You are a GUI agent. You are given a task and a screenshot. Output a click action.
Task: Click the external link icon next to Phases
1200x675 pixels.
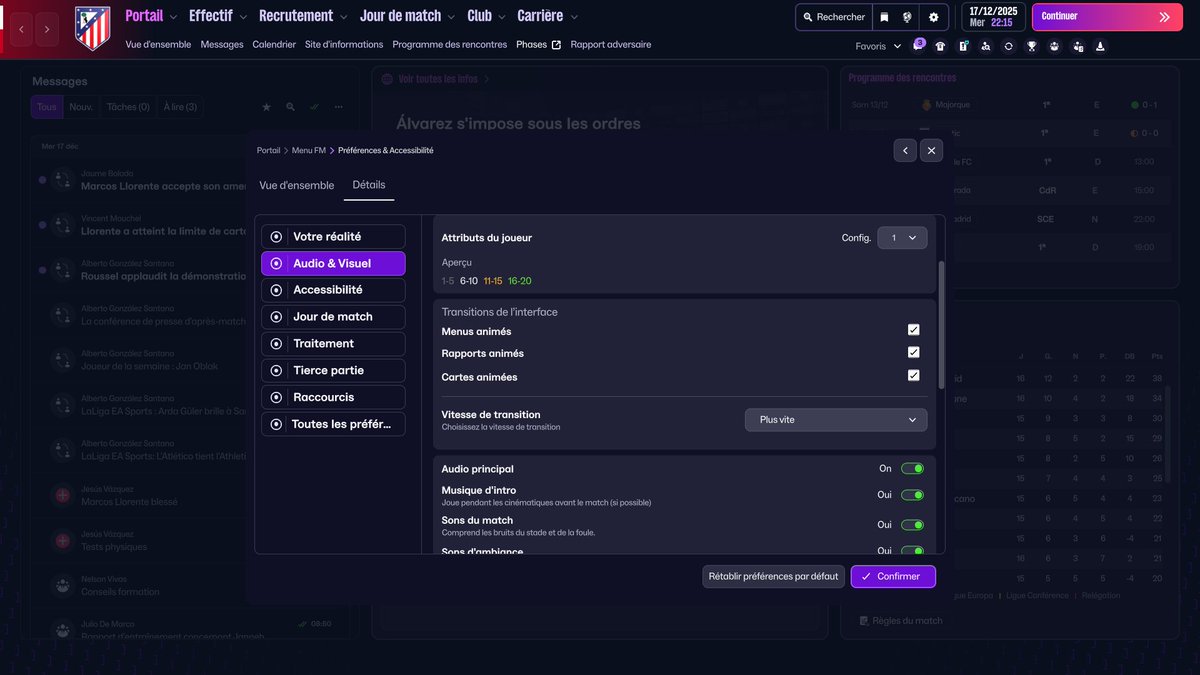[x=556, y=45]
